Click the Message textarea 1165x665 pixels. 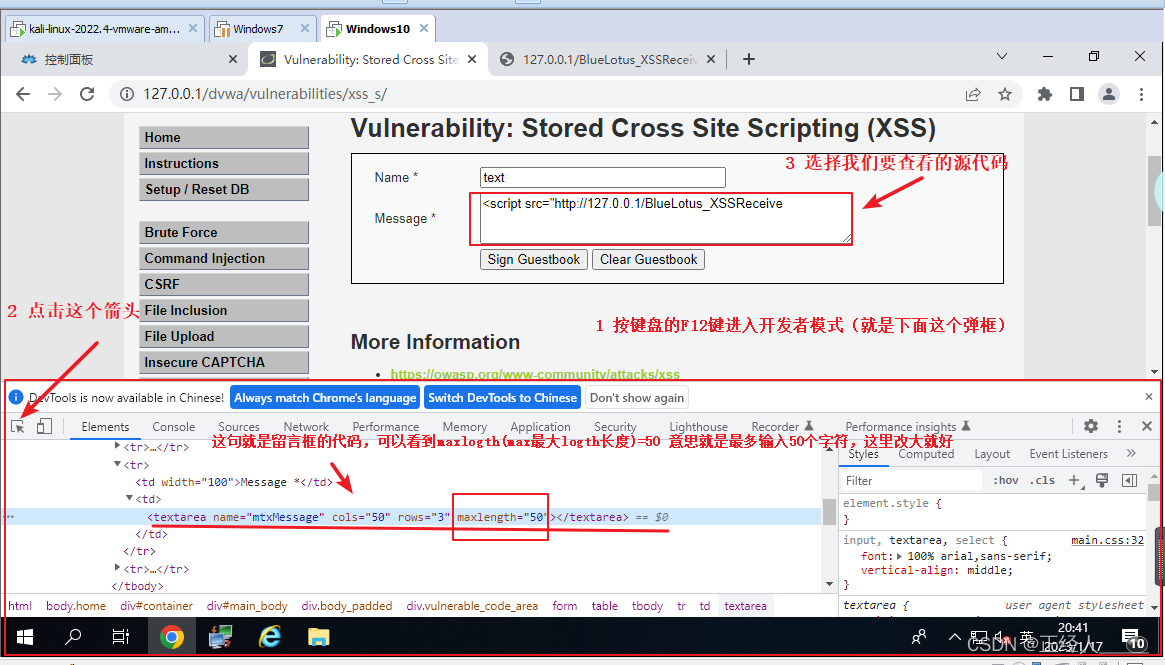point(666,218)
